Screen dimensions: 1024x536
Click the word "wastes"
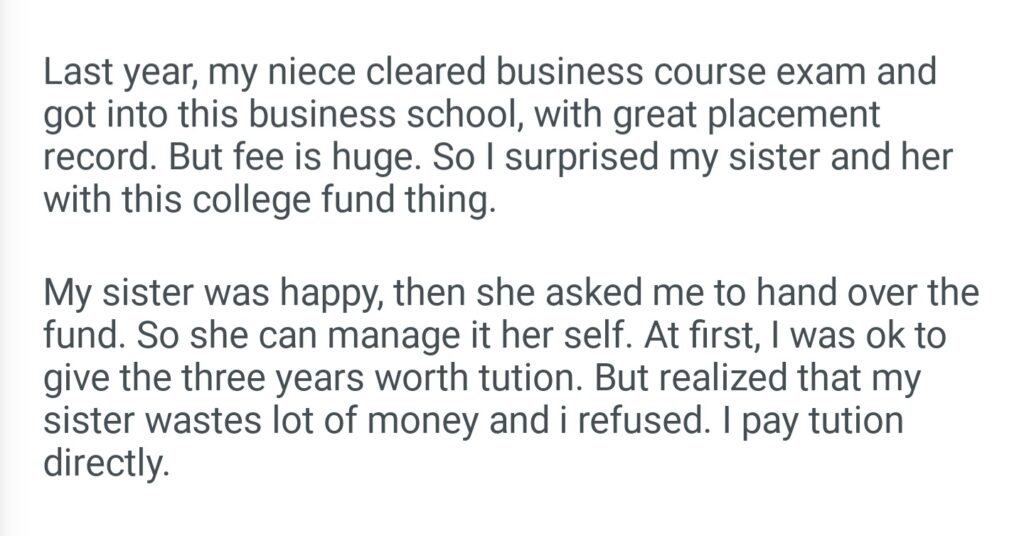click(221, 420)
